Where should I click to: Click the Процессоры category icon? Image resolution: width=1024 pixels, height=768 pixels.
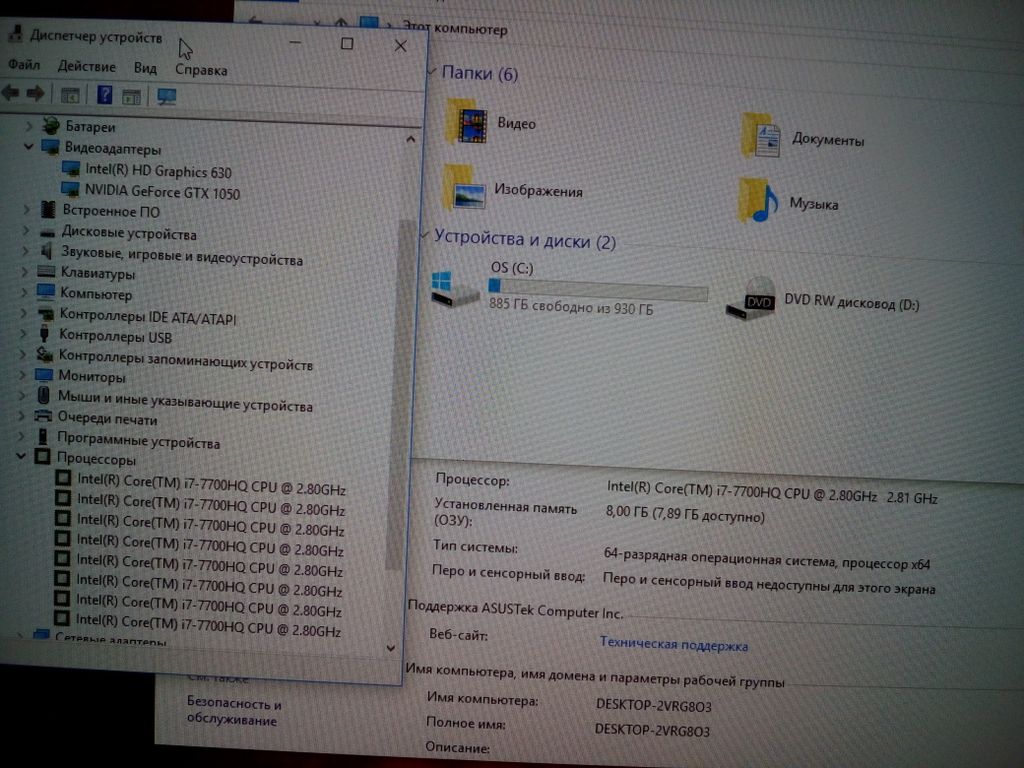point(42,457)
